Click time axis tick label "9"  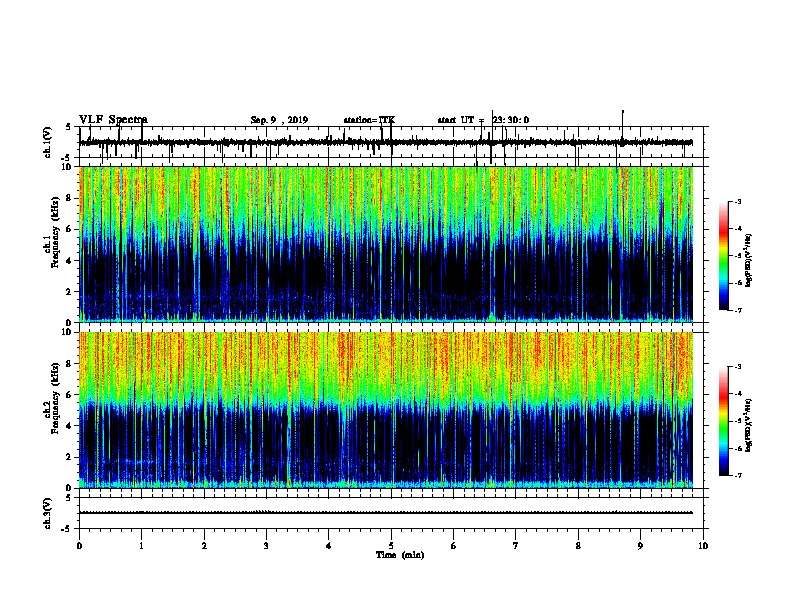(640, 546)
